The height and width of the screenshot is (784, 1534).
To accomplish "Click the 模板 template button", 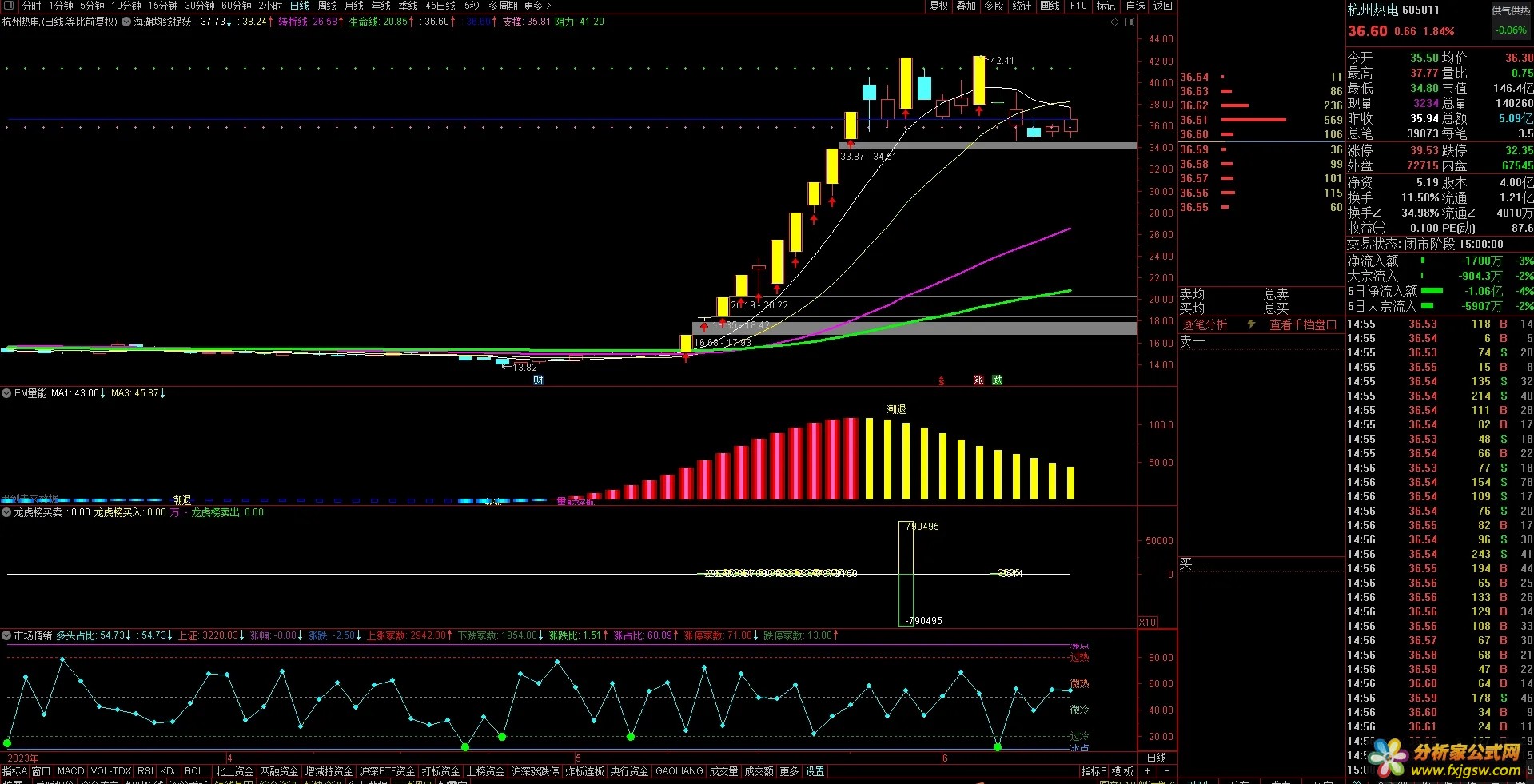I will coord(1122,771).
